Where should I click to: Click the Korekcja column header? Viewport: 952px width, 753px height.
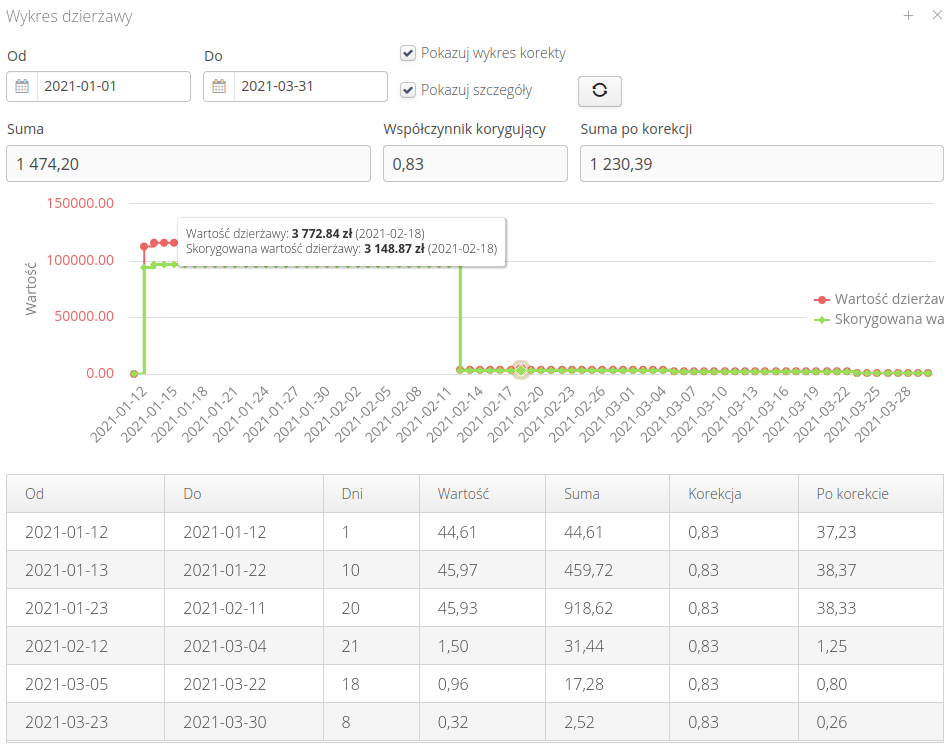(x=714, y=494)
